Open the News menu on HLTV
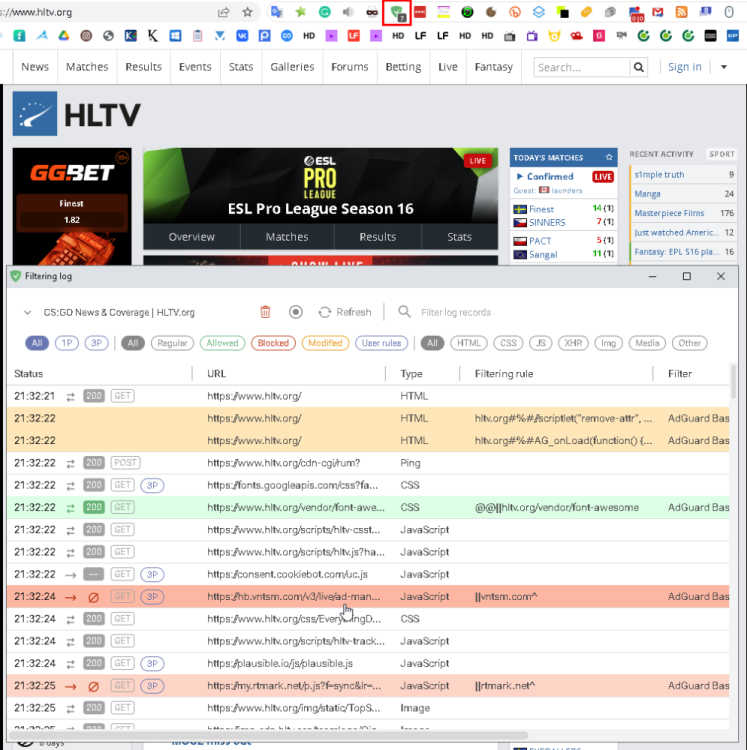 (x=35, y=67)
